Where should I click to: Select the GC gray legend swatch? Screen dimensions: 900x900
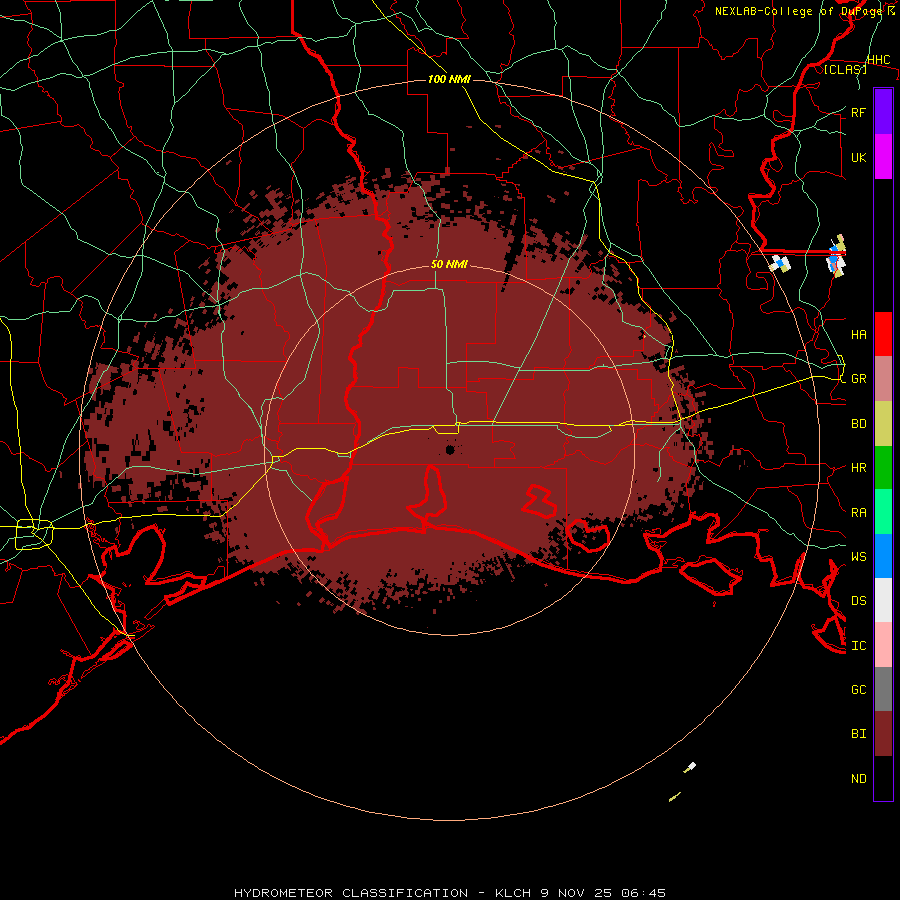pos(883,689)
